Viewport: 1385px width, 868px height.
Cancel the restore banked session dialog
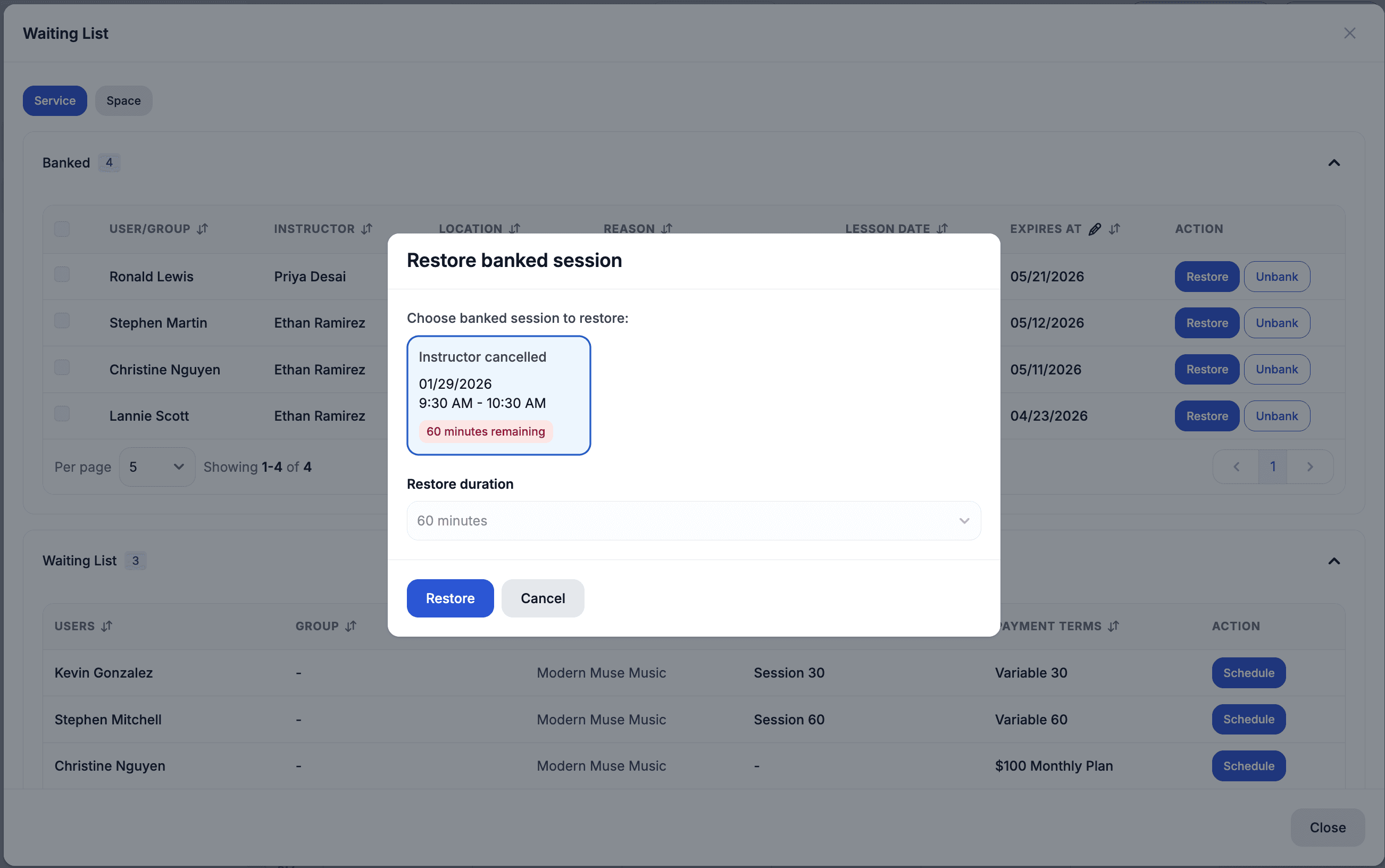(x=543, y=598)
